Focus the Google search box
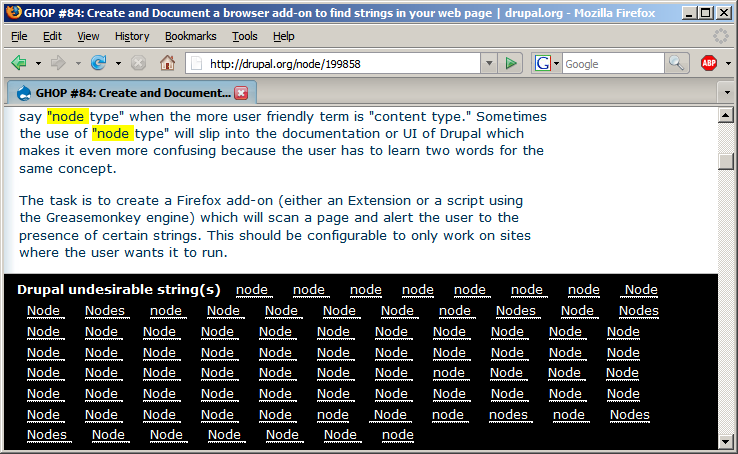The height and width of the screenshot is (454, 738). [613, 64]
